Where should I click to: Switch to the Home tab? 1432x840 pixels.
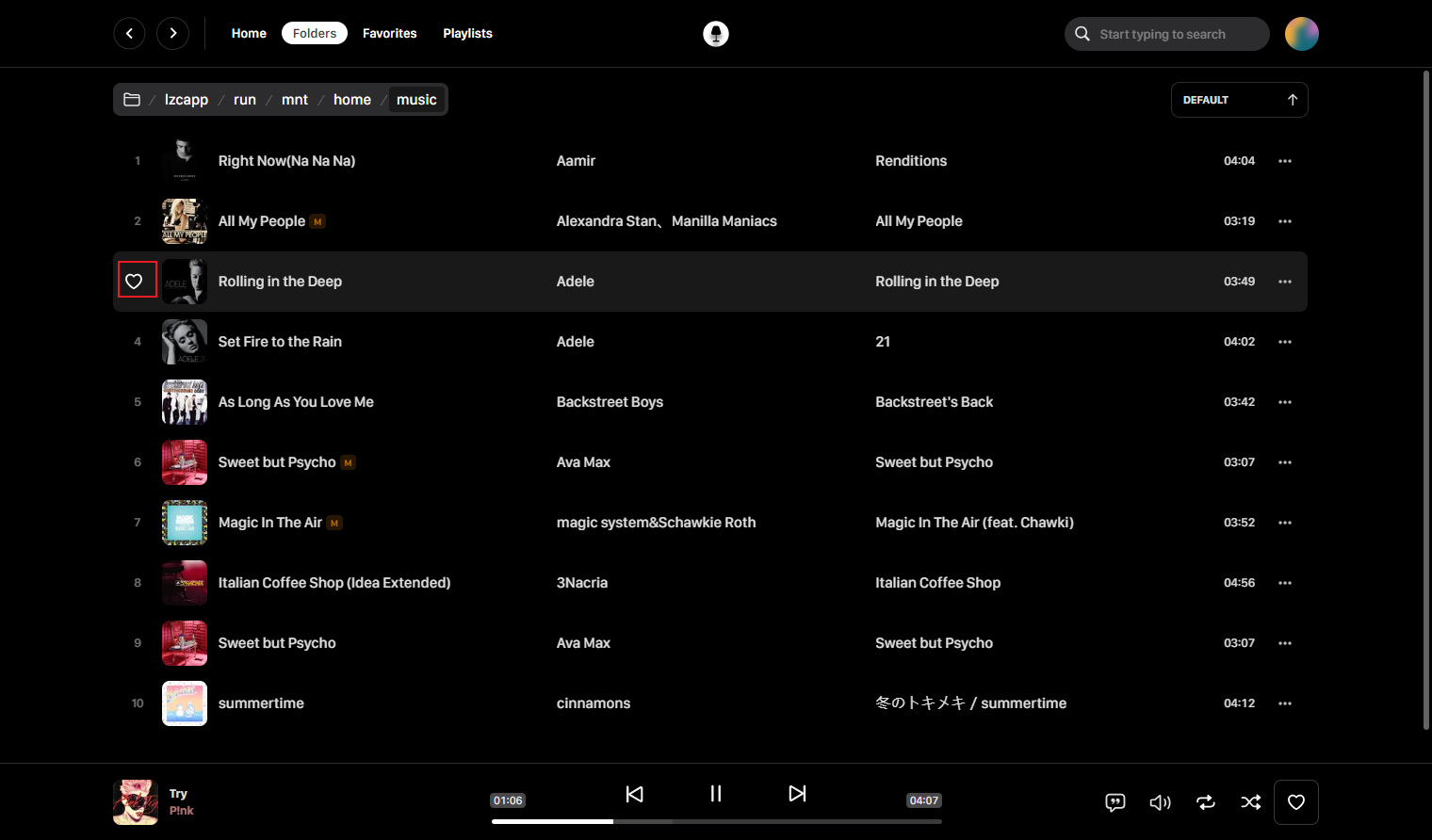249,33
